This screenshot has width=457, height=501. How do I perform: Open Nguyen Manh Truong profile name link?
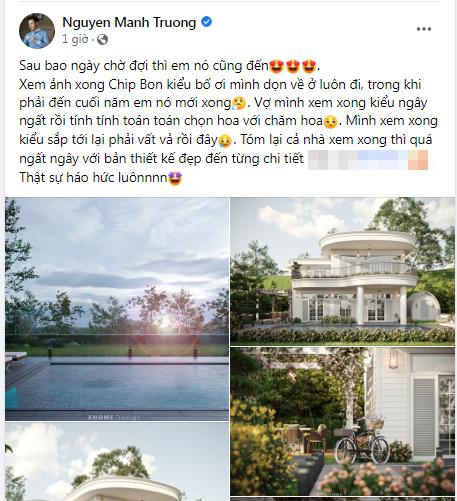(x=129, y=22)
